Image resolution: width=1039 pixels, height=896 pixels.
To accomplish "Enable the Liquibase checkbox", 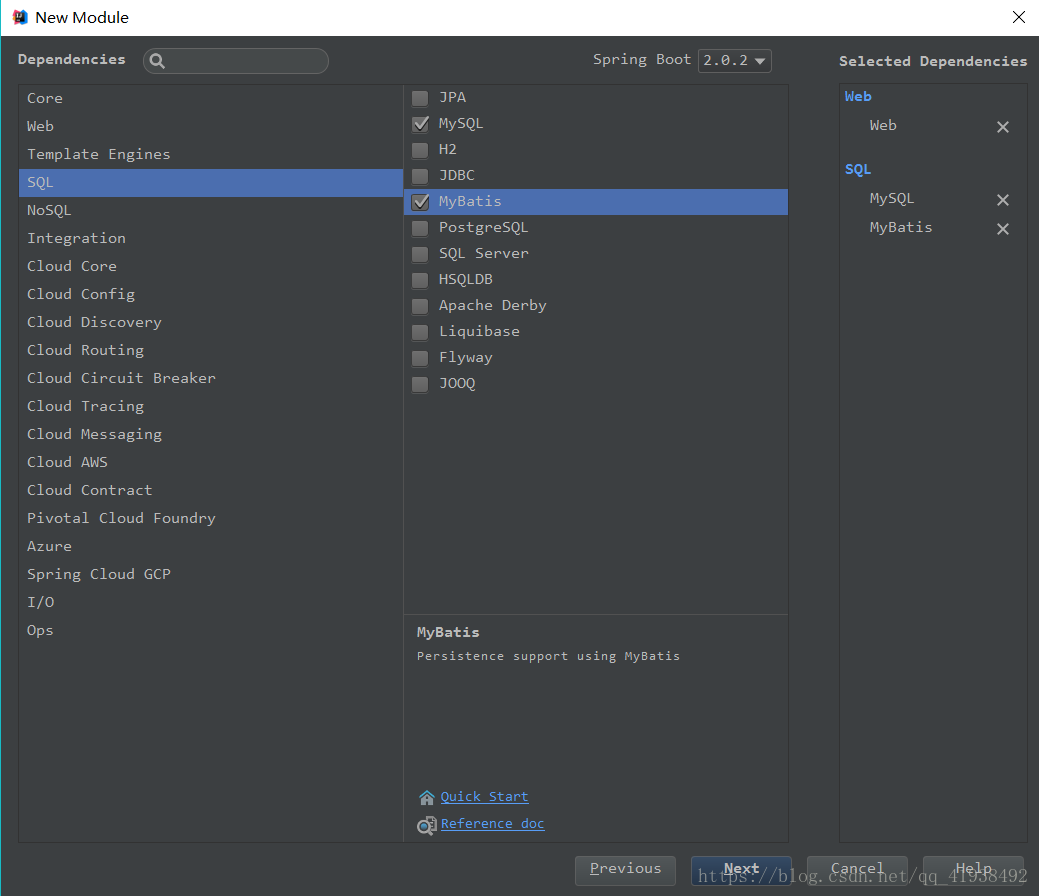I will (420, 332).
